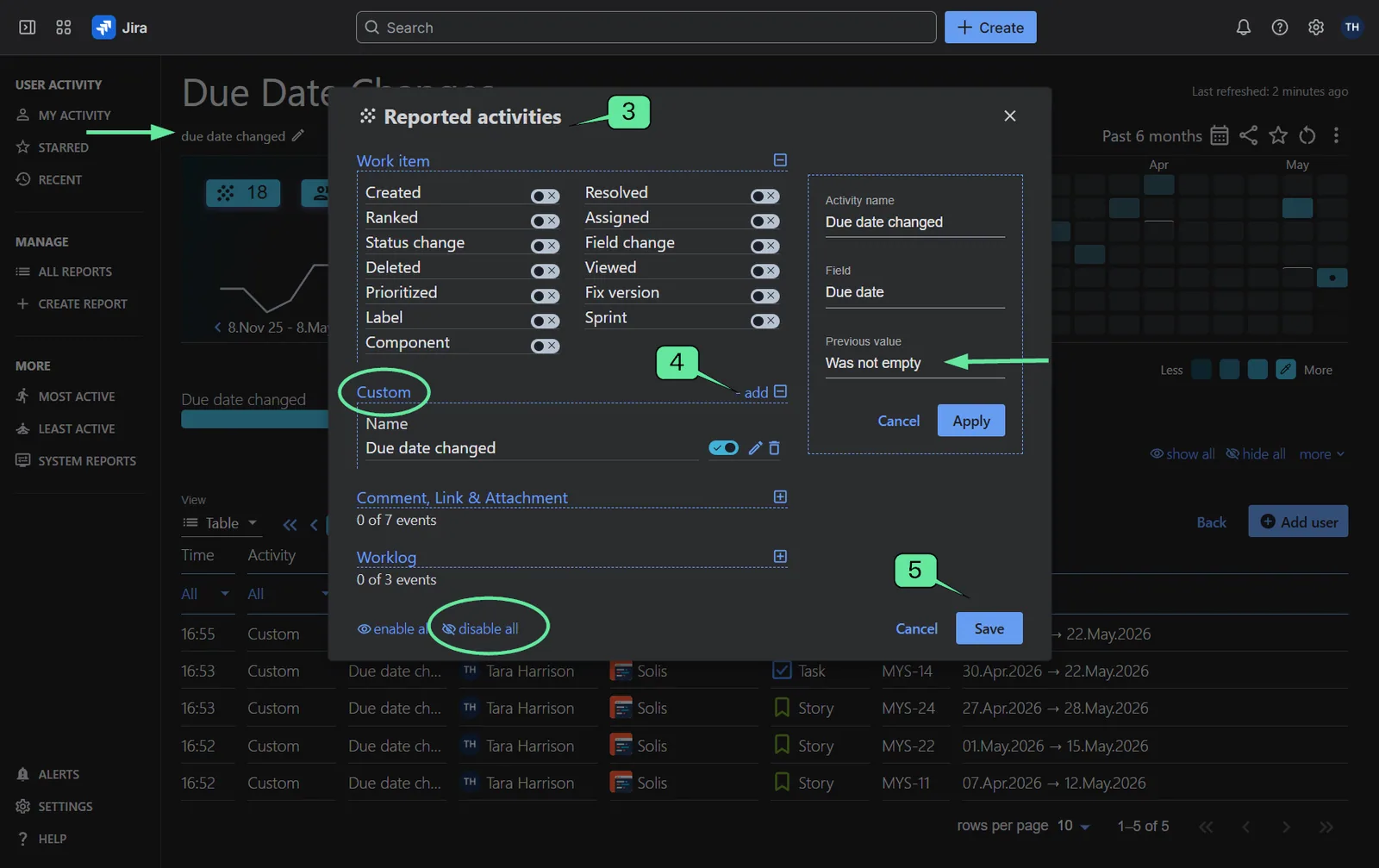Click disable all activities
Image resolution: width=1379 pixels, height=868 pixels.
tap(480, 628)
